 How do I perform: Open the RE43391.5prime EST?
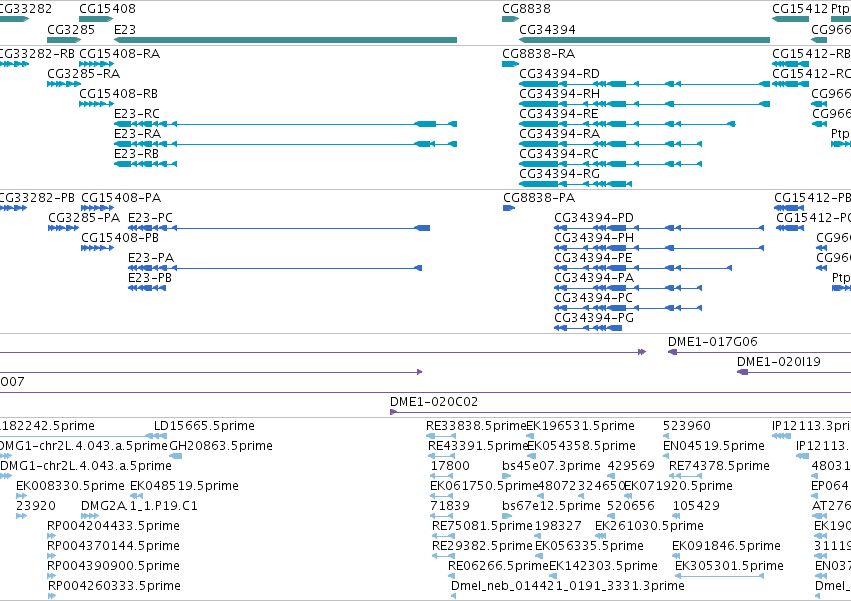pyautogui.click(x=441, y=456)
